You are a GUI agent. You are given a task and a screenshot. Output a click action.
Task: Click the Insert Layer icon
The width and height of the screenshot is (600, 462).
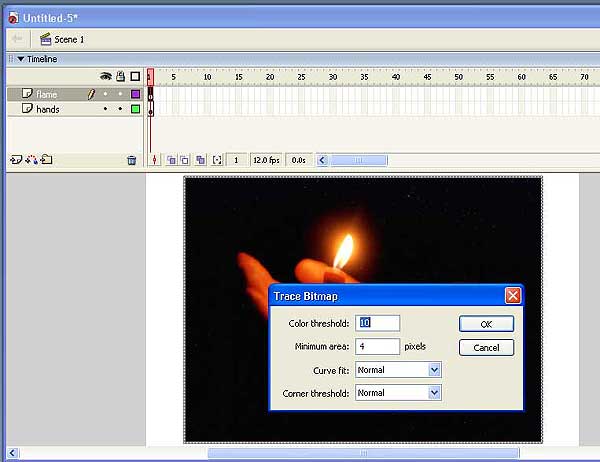click(15, 160)
